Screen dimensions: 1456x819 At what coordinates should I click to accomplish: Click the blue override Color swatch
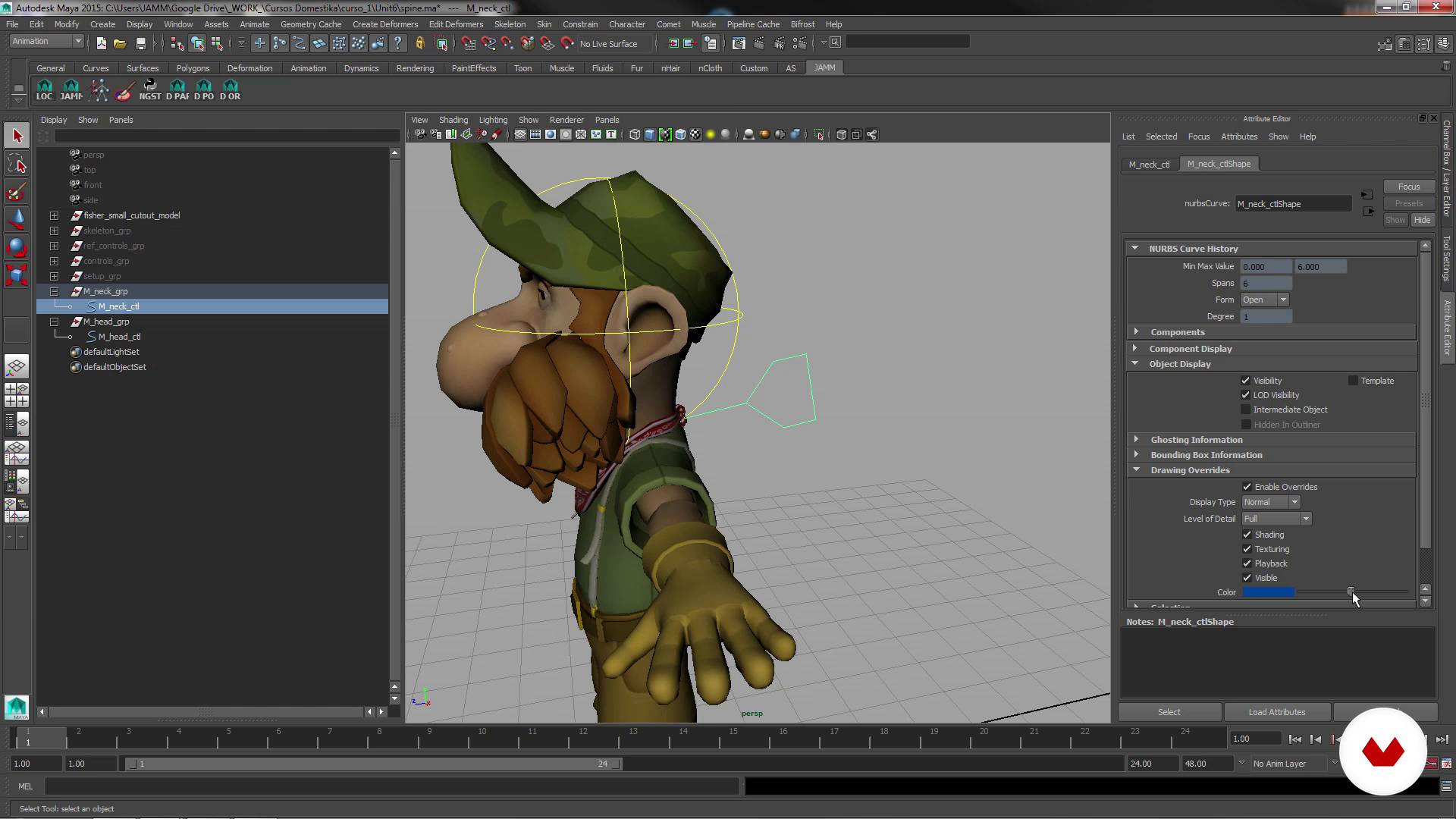[1269, 592]
